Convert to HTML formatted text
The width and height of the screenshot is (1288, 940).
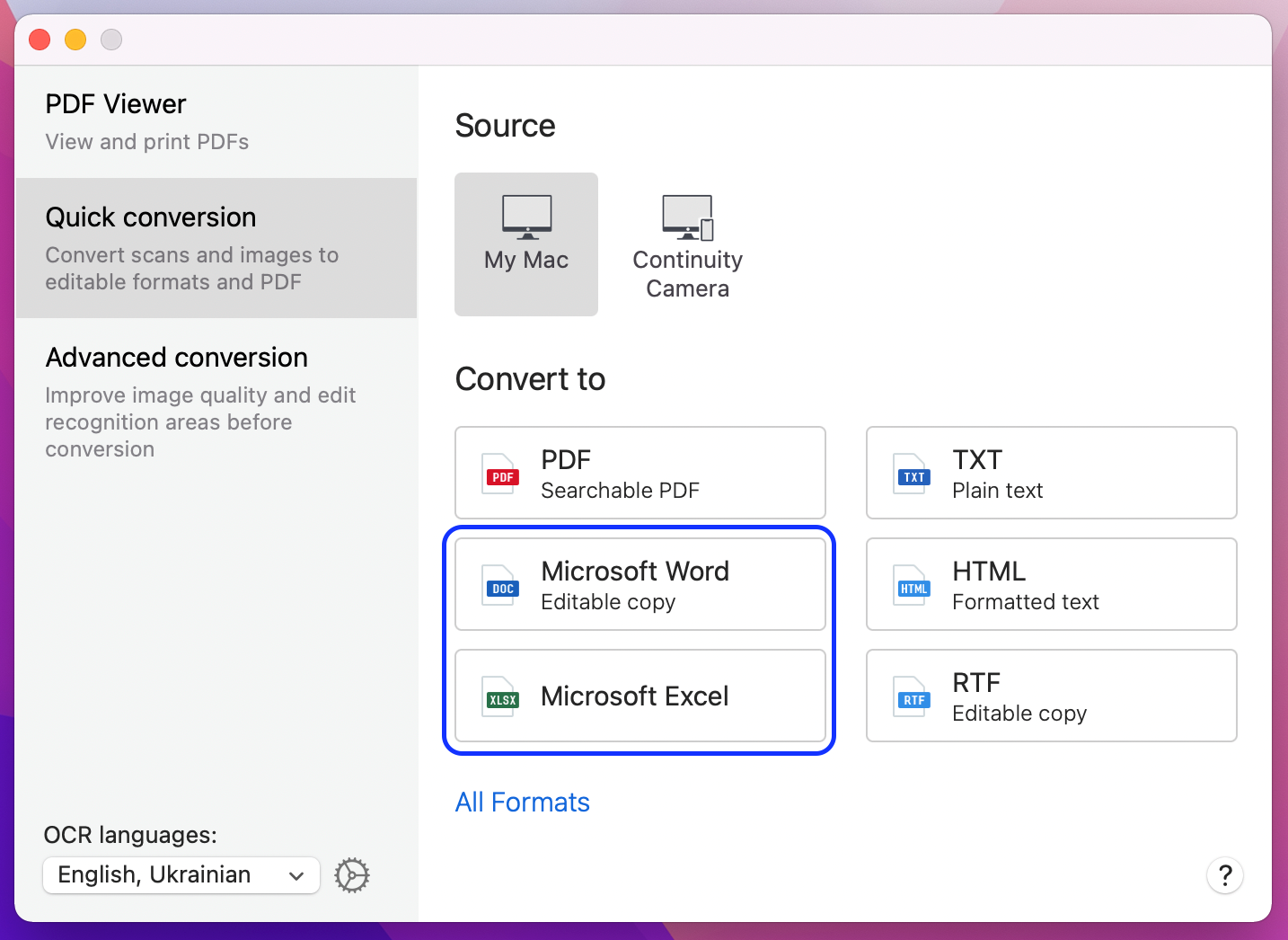(1052, 584)
